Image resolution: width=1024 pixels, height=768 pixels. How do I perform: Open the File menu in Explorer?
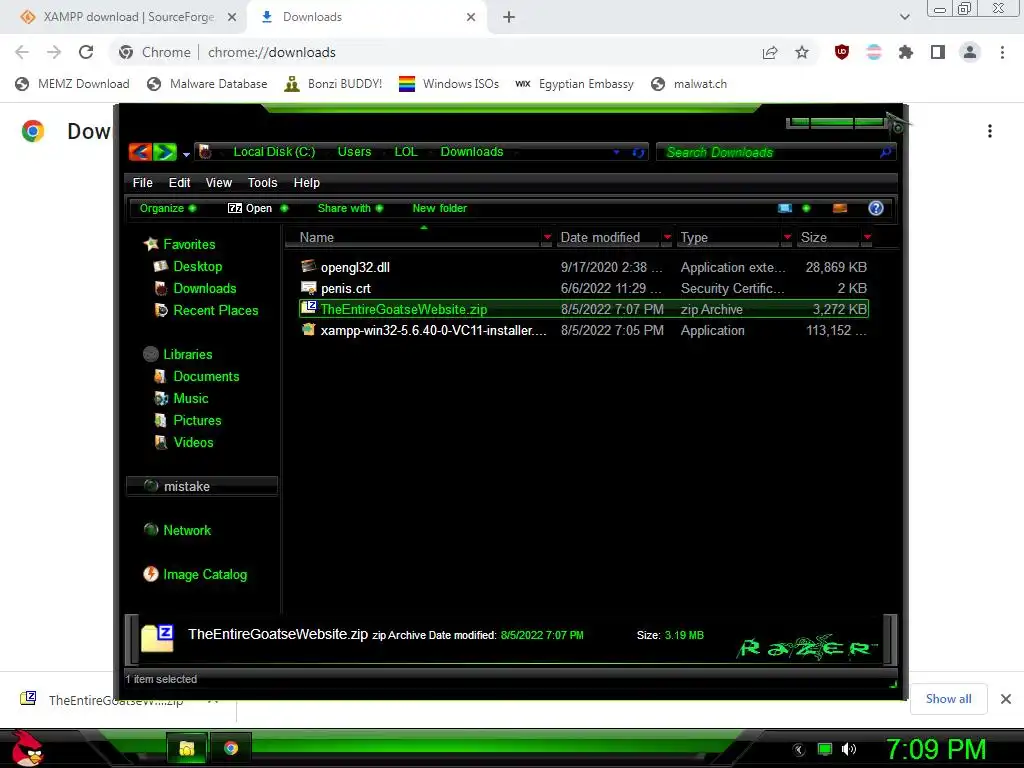pos(142,183)
